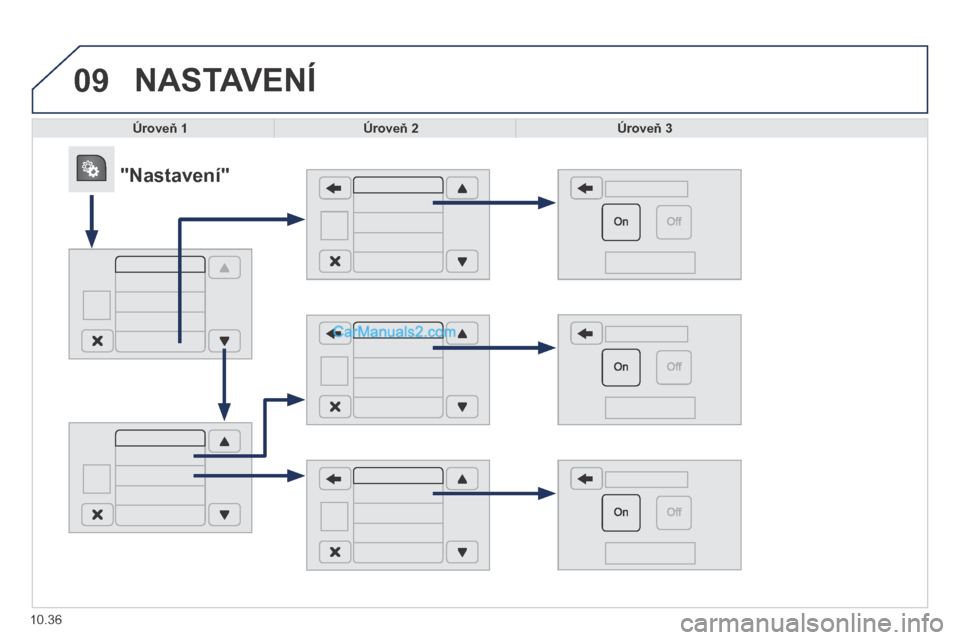Click the "NASTAVENÍ" page heading
The image size is (960, 640).
pos(225,80)
